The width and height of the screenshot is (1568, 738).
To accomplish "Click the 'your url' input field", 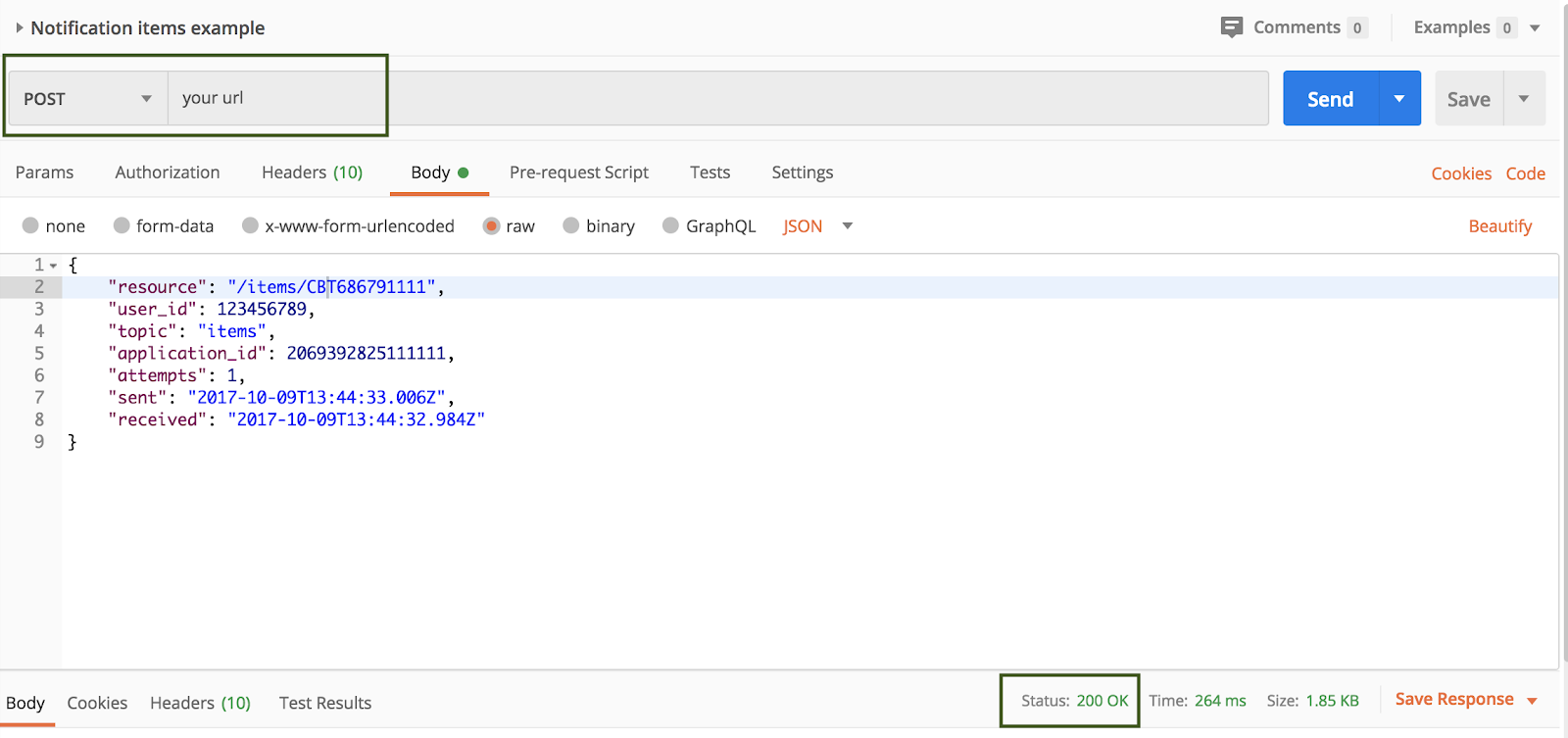I will click(717, 98).
